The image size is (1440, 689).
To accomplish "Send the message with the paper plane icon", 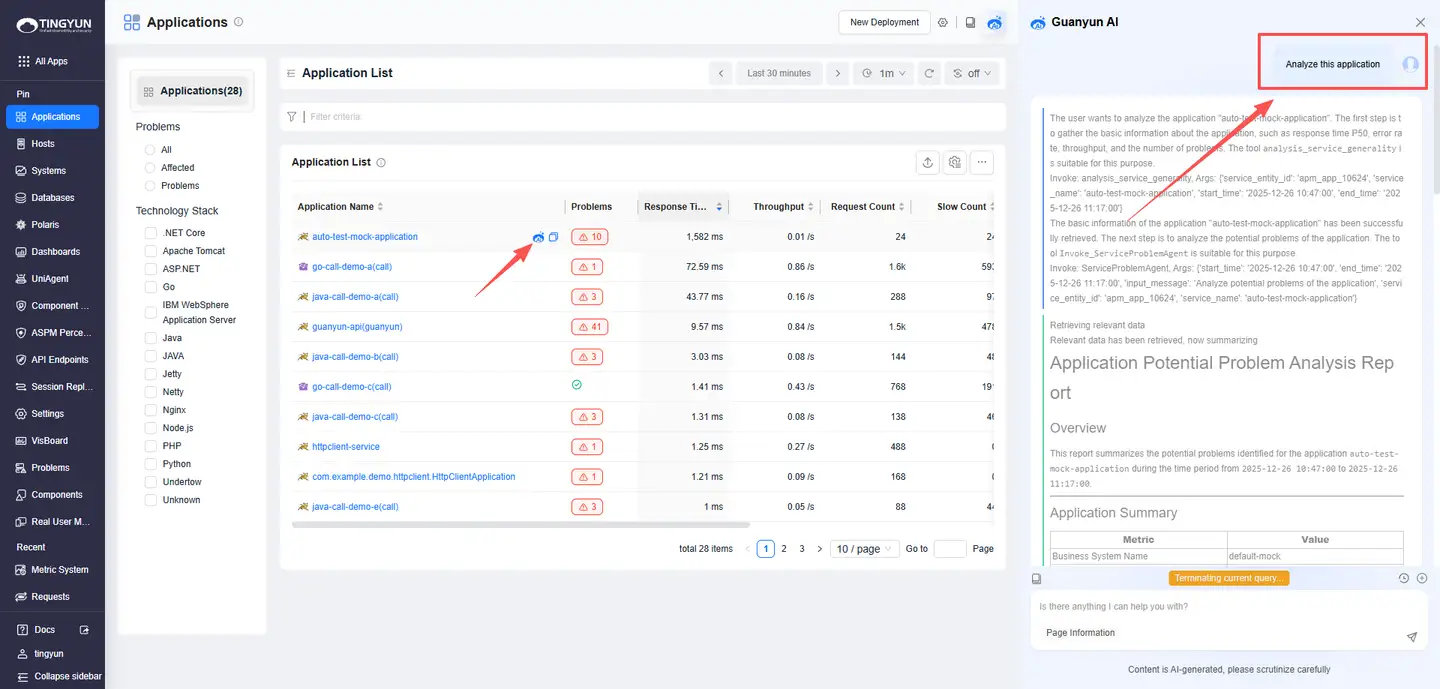I will (x=1412, y=636).
